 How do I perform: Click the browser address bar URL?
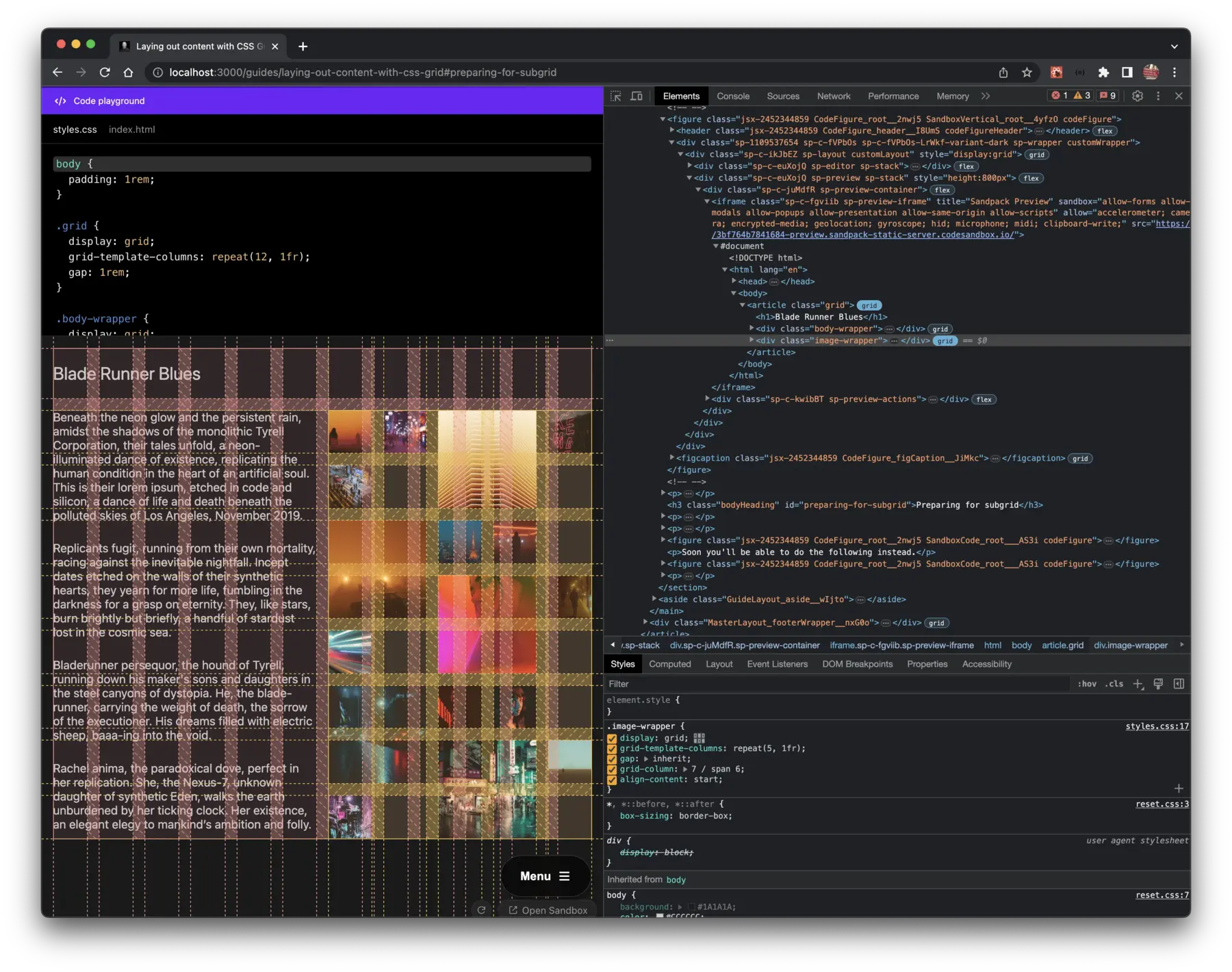363,72
